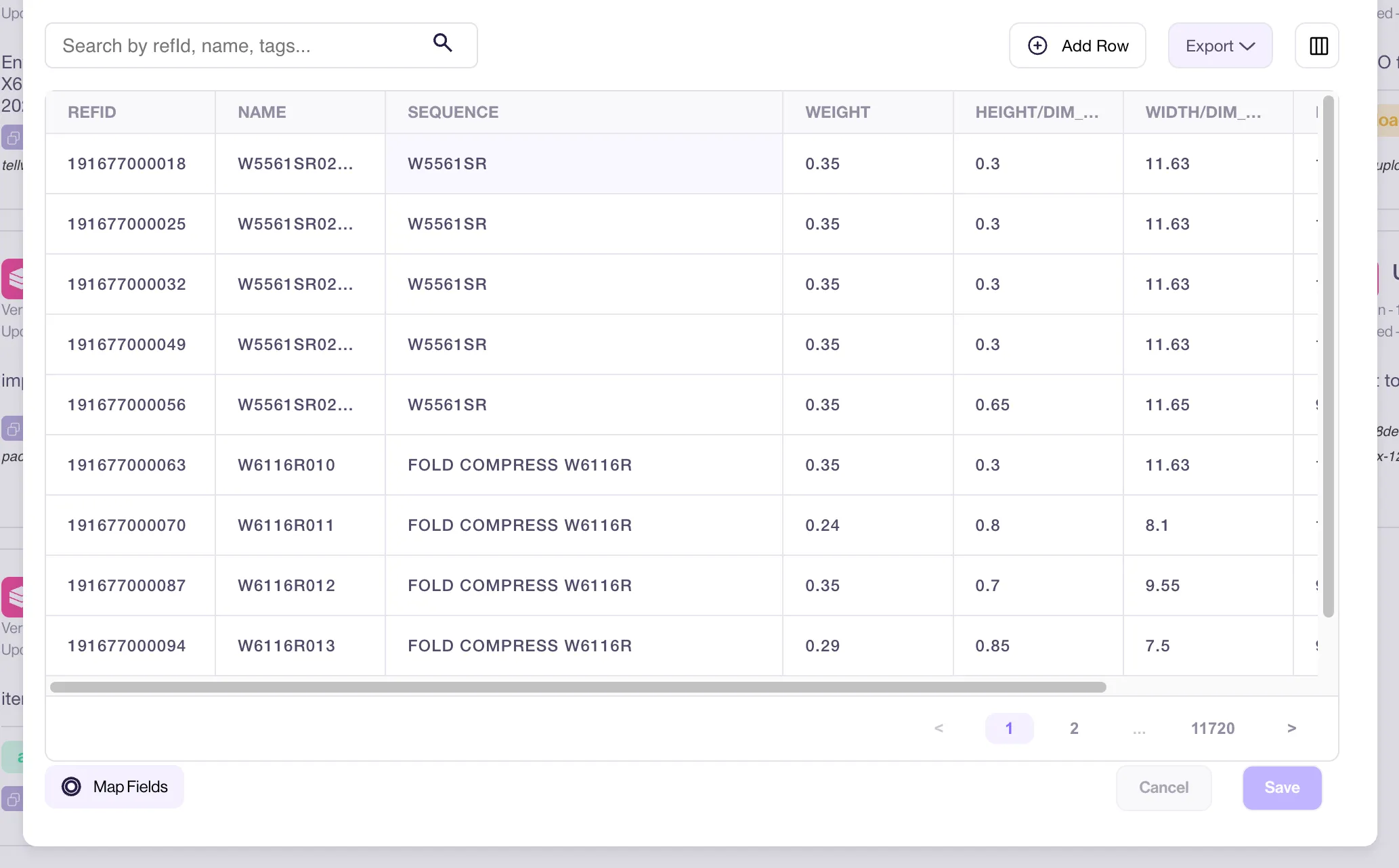Viewport: 1399px width, 868px height.
Task: Select current page 1
Action: pyautogui.click(x=1009, y=729)
